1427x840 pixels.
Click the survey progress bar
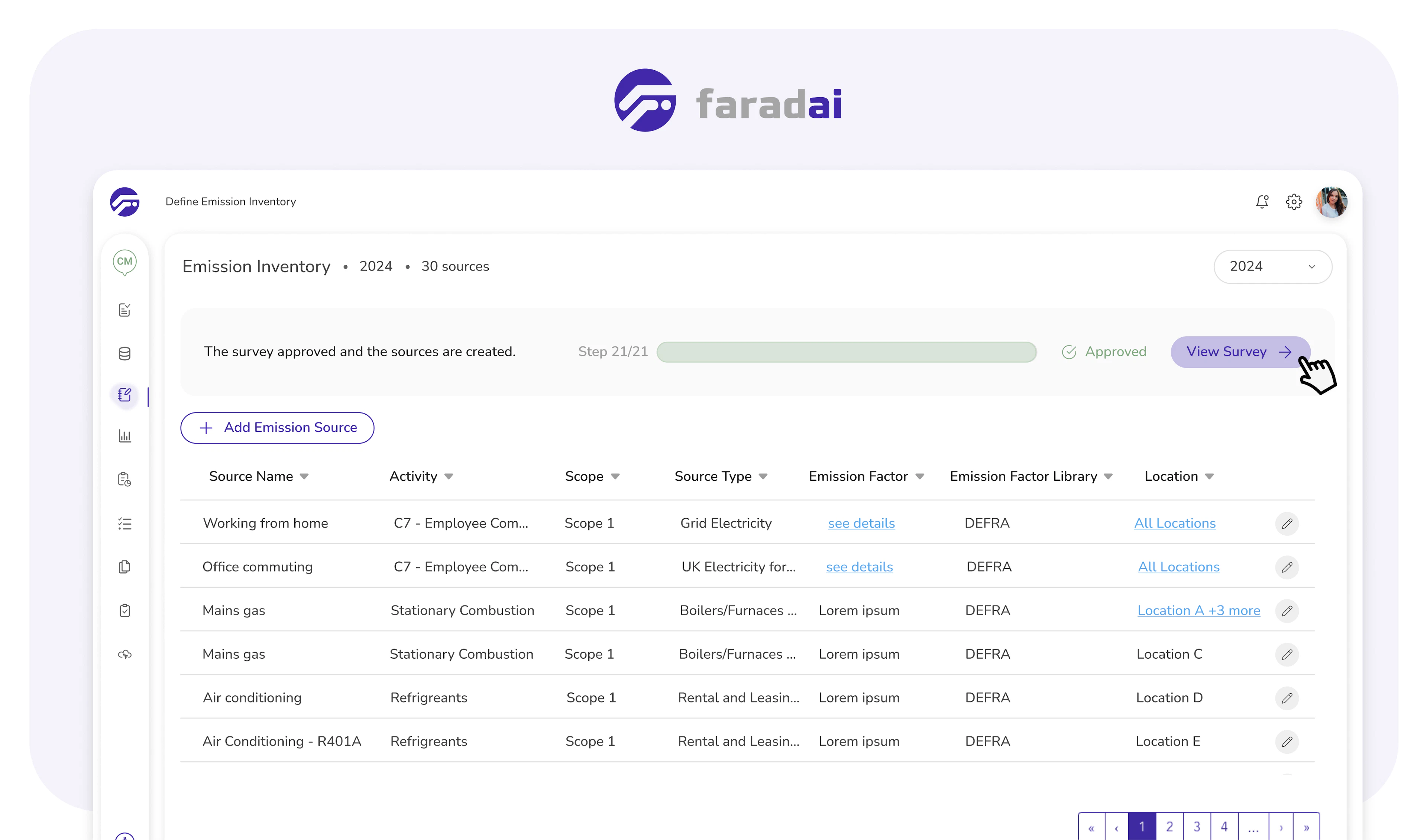847,352
